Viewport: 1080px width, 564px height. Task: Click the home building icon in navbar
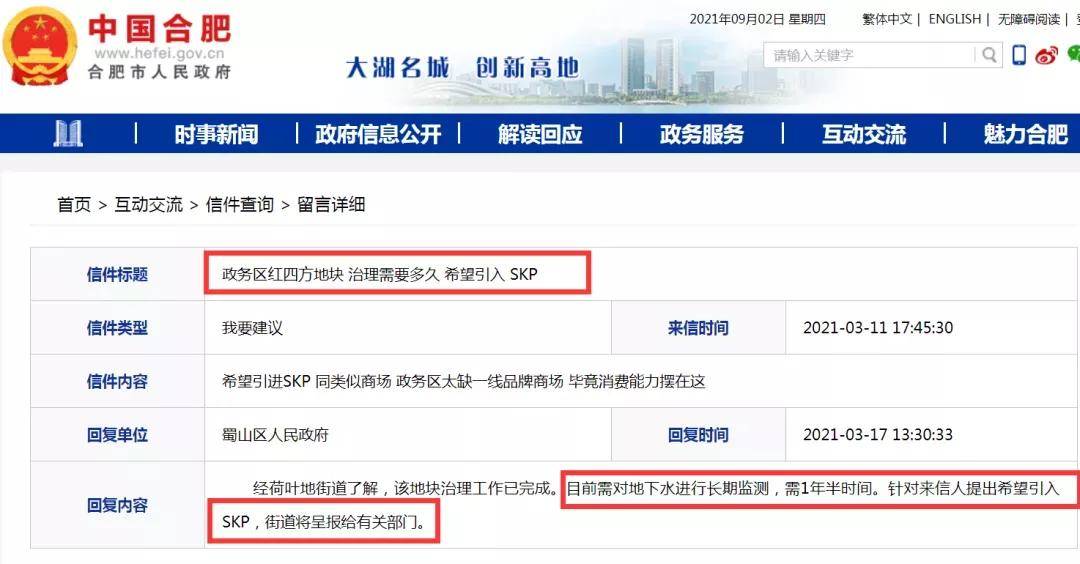68,134
